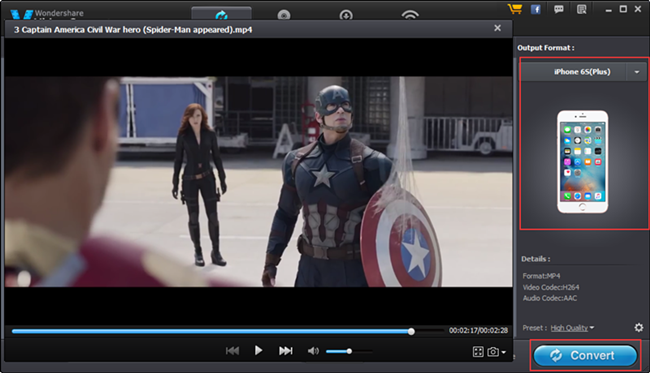This screenshot has width=650, height=373.
Task: Play the video
Action: tap(258, 351)
